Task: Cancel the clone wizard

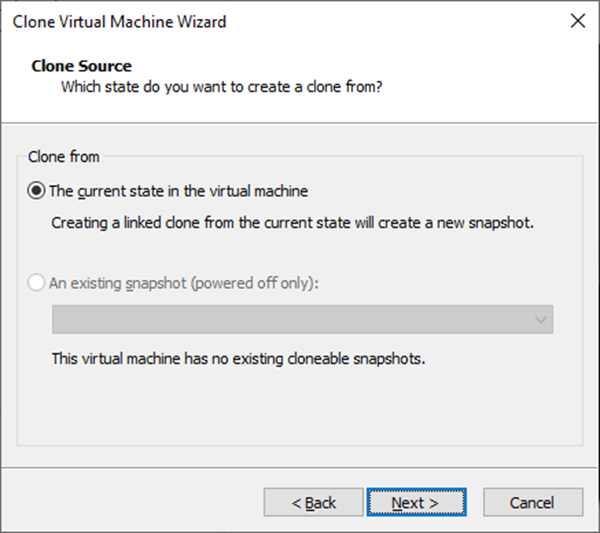Action: 532,502
